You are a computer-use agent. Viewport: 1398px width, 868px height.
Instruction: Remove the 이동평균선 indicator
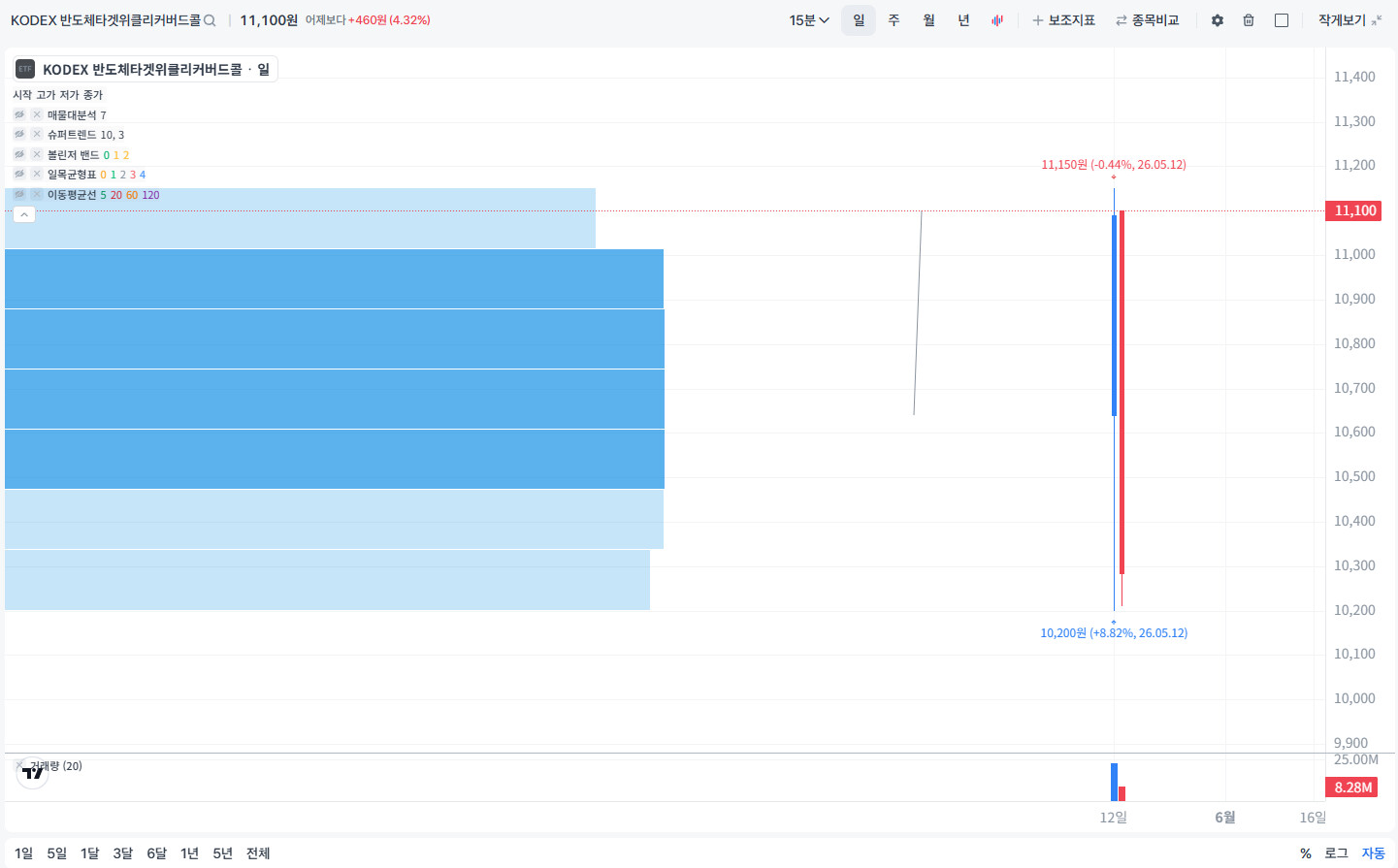coord(37,194)
